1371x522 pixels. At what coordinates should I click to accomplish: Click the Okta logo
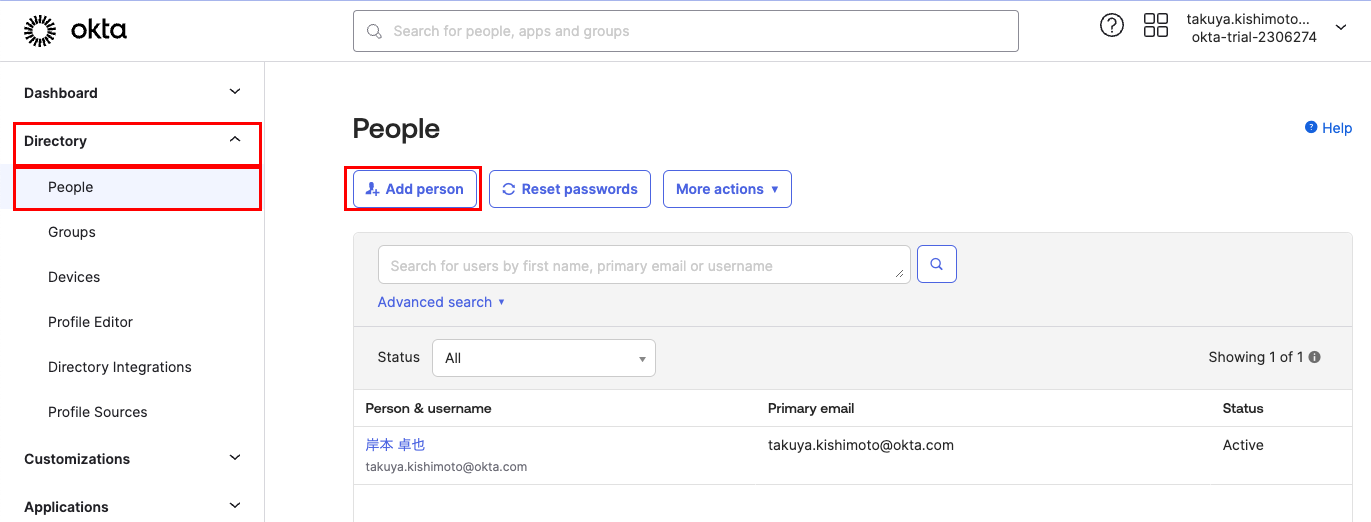click(x=75, y=31)
